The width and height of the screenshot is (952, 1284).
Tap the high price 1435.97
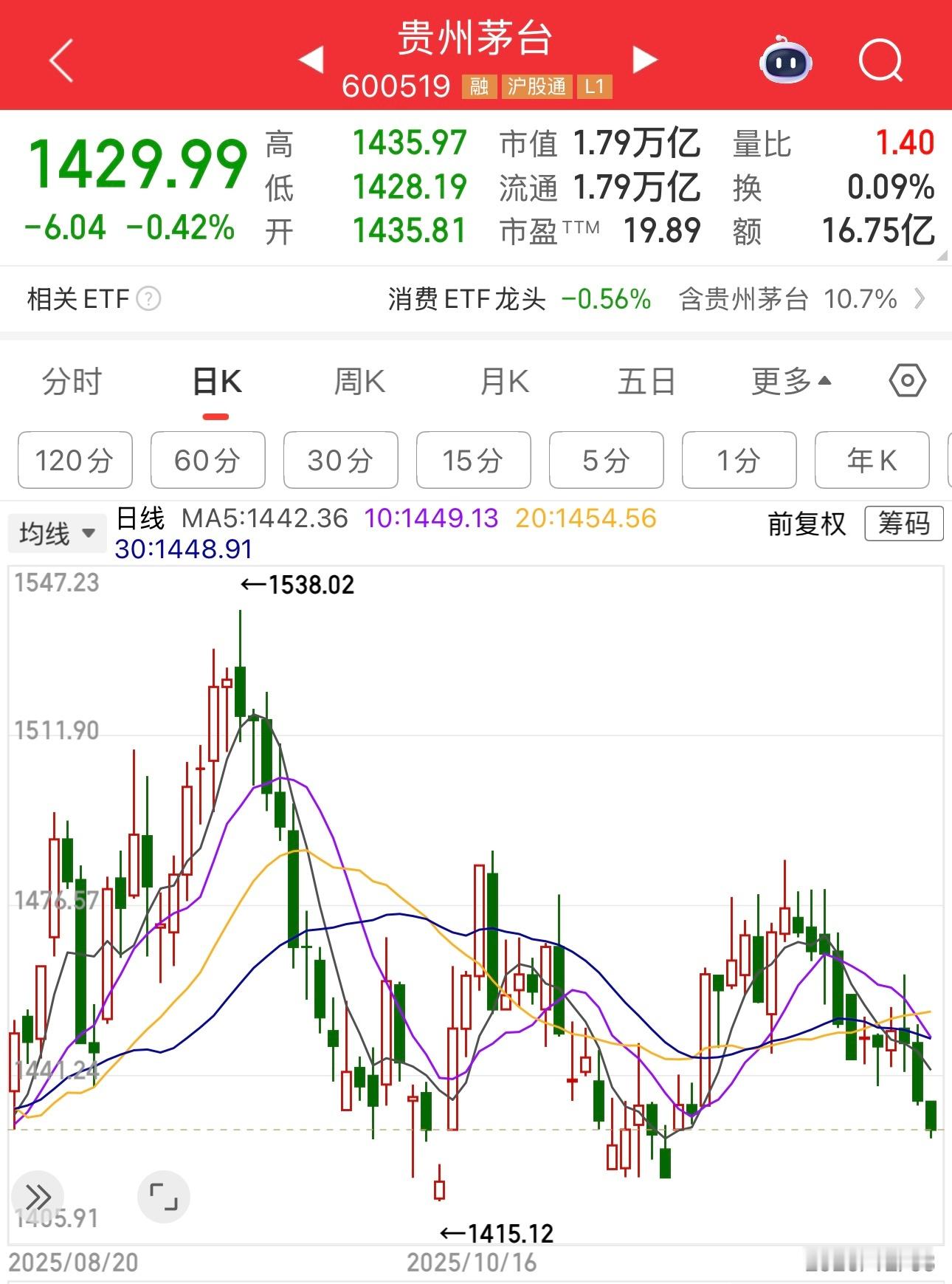(410, 143)
